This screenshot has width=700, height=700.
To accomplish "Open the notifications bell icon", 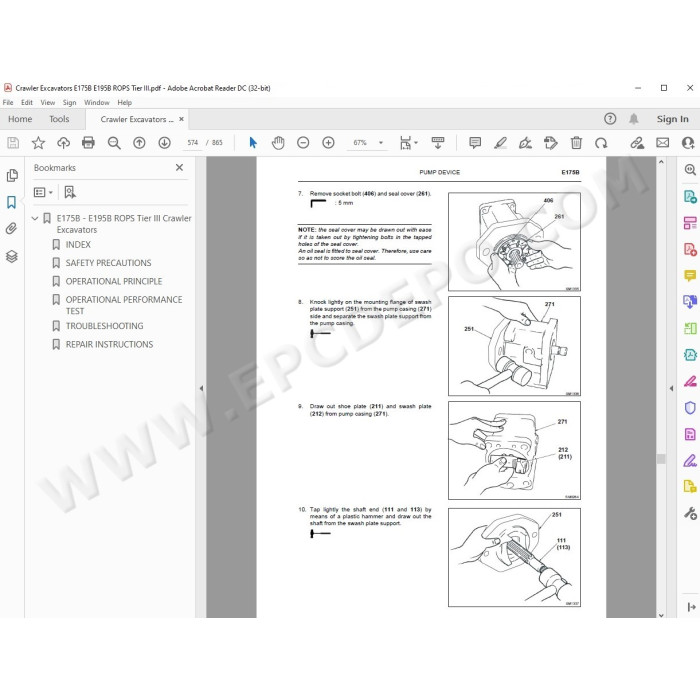I will 633,119.
